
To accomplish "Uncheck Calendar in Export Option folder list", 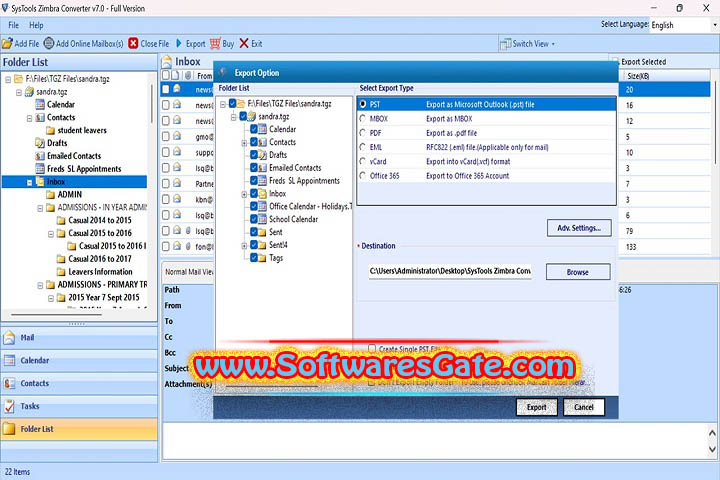I will pyautogui.click(x=253, y=129).
